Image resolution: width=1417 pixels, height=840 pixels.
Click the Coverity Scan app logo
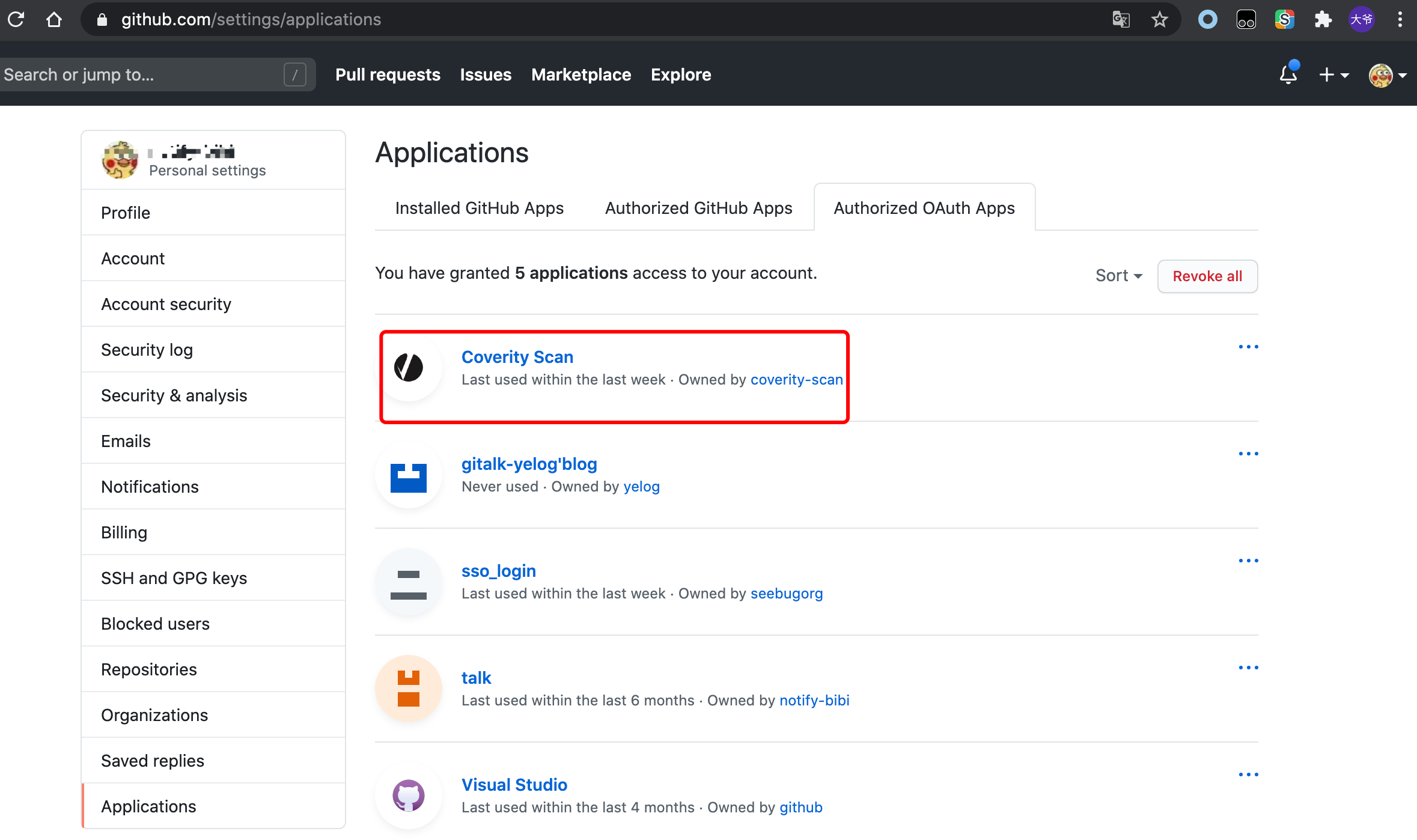[x=409, y=368]
